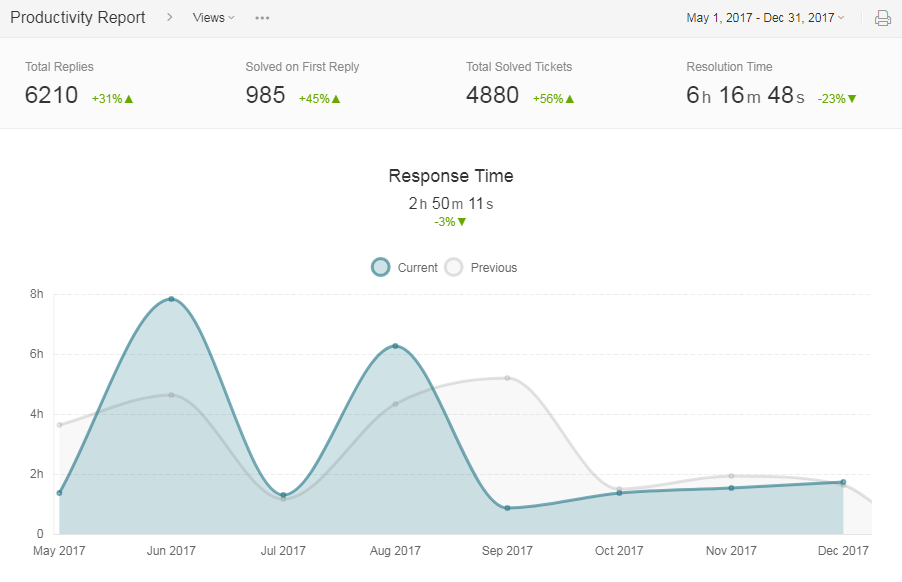
Task: Click the 2h y-axis label
Action: tap(36, 474)
